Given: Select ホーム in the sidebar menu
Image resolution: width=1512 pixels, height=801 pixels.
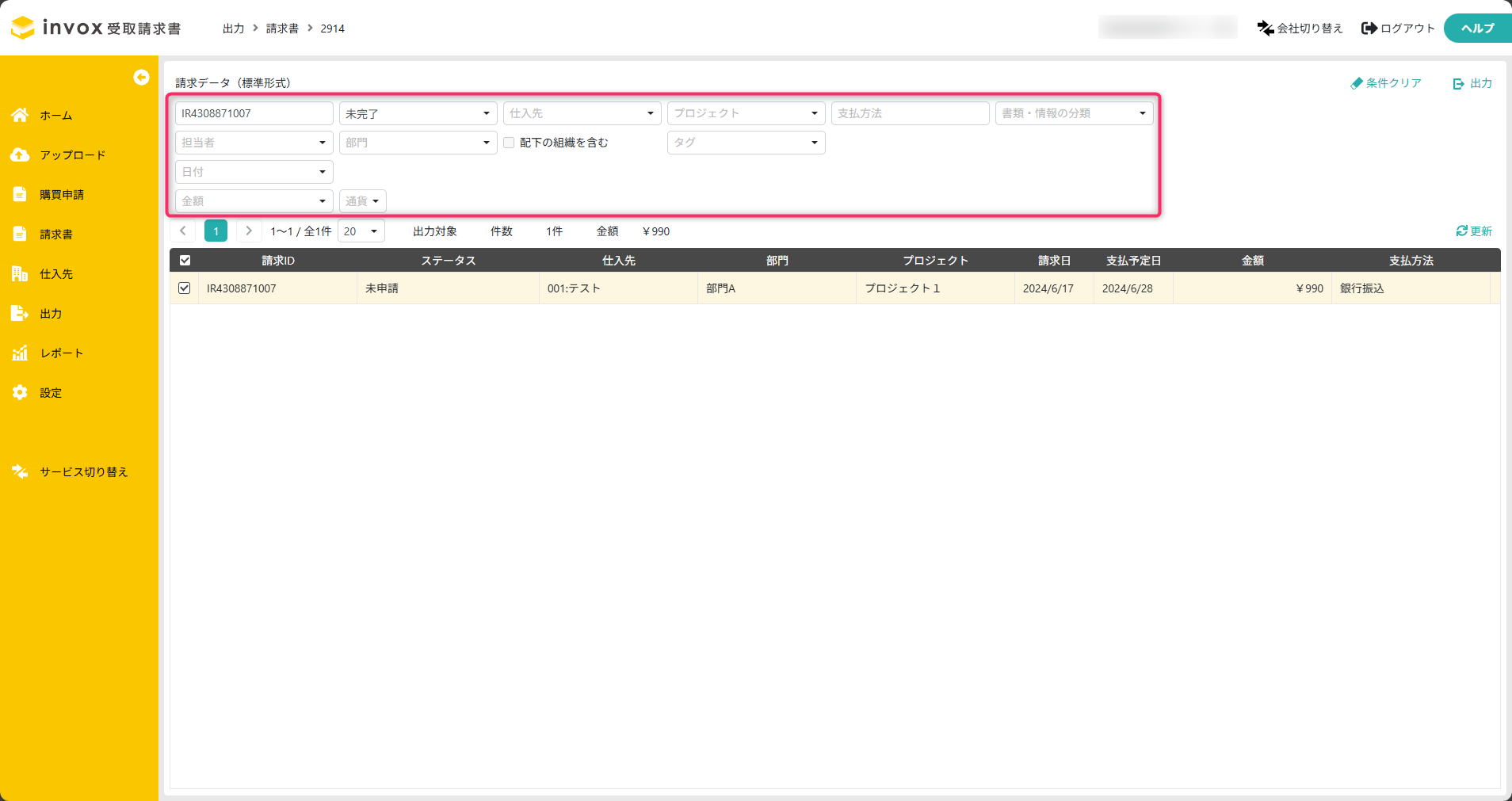Looking at the screenshot, I should point(56,116).
